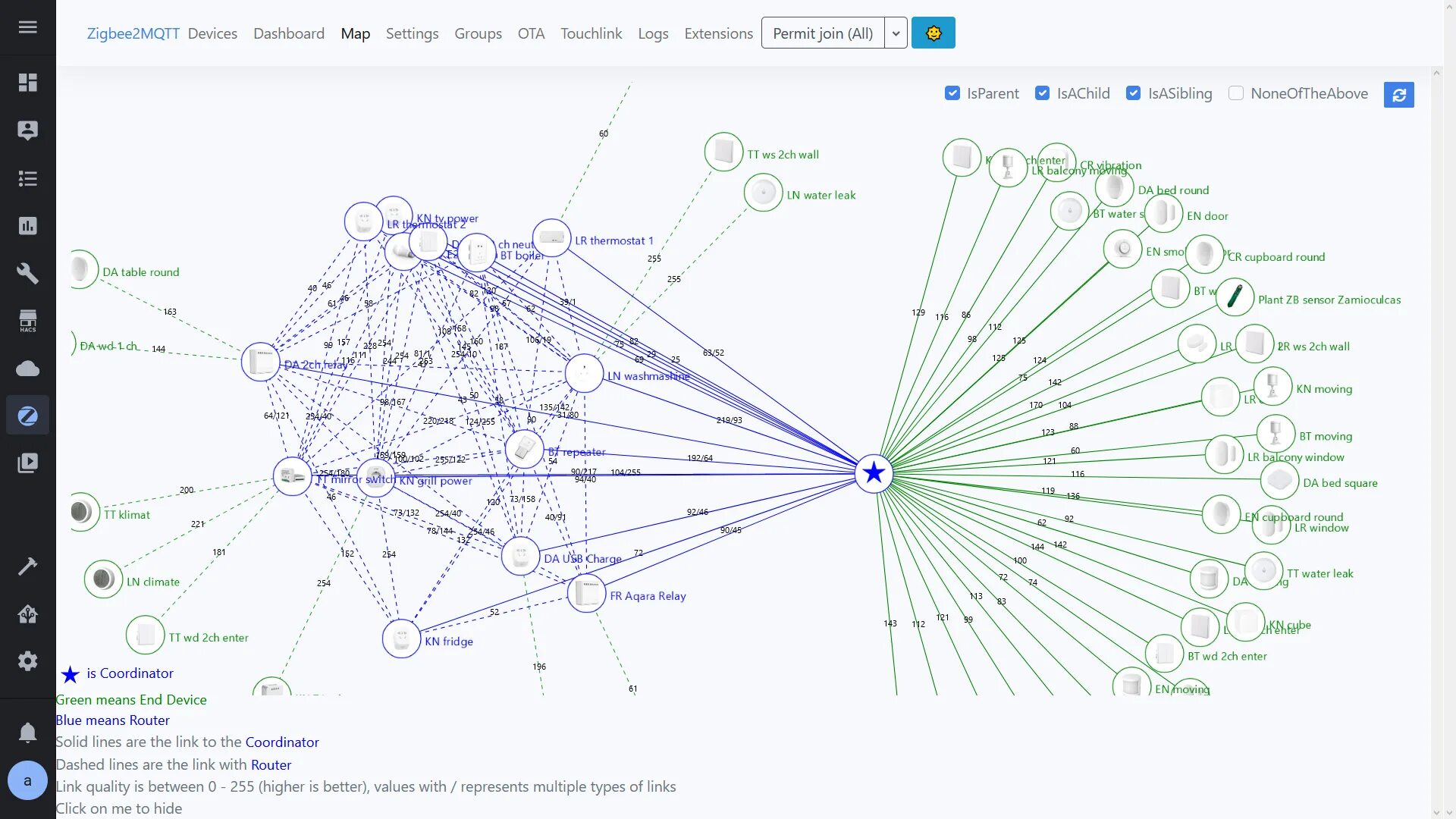Open the history chart sidebar icon
Screen dimensions: 1456x819
[27, 226]
